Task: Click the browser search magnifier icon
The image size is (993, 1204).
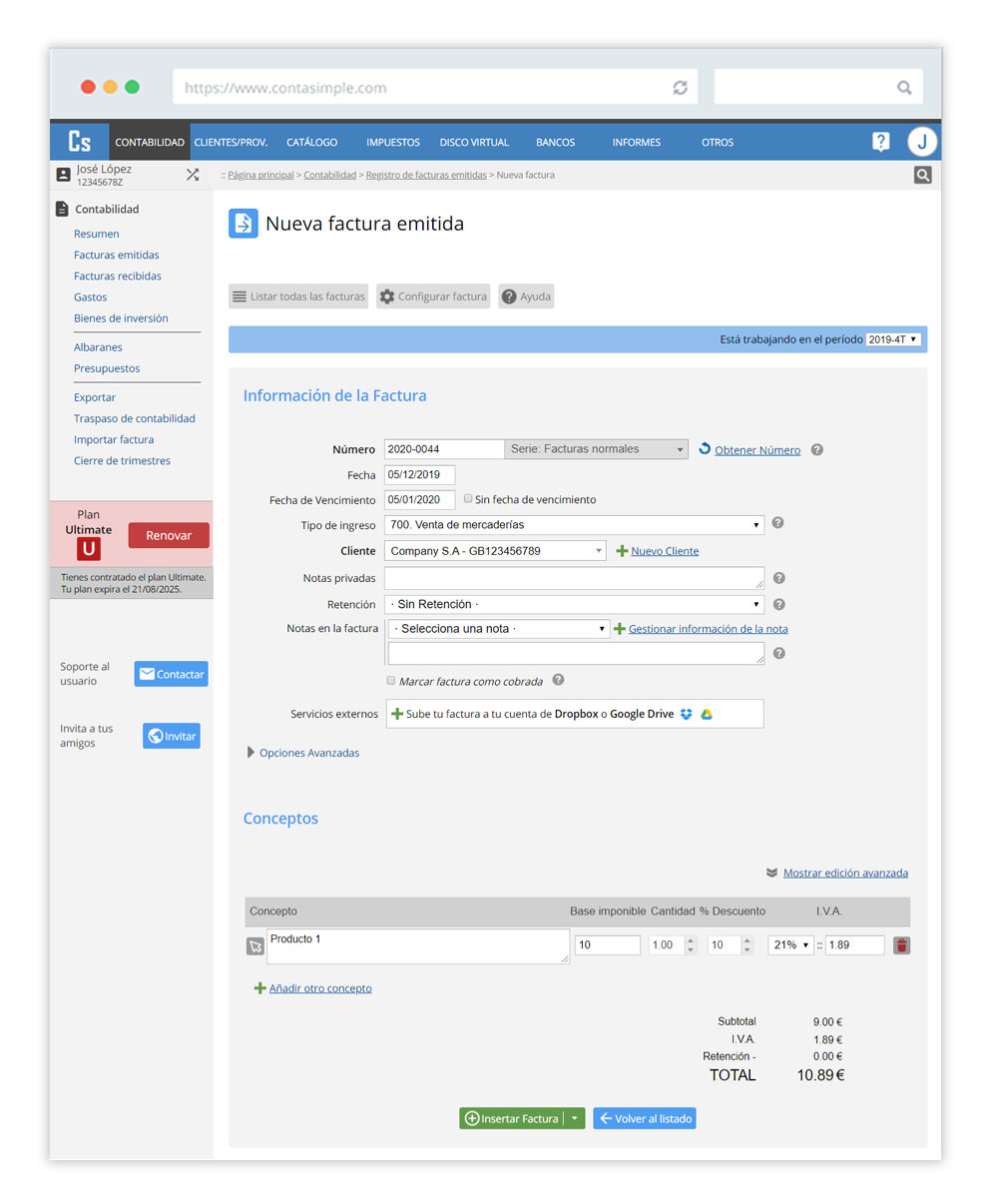Action: 904,88
